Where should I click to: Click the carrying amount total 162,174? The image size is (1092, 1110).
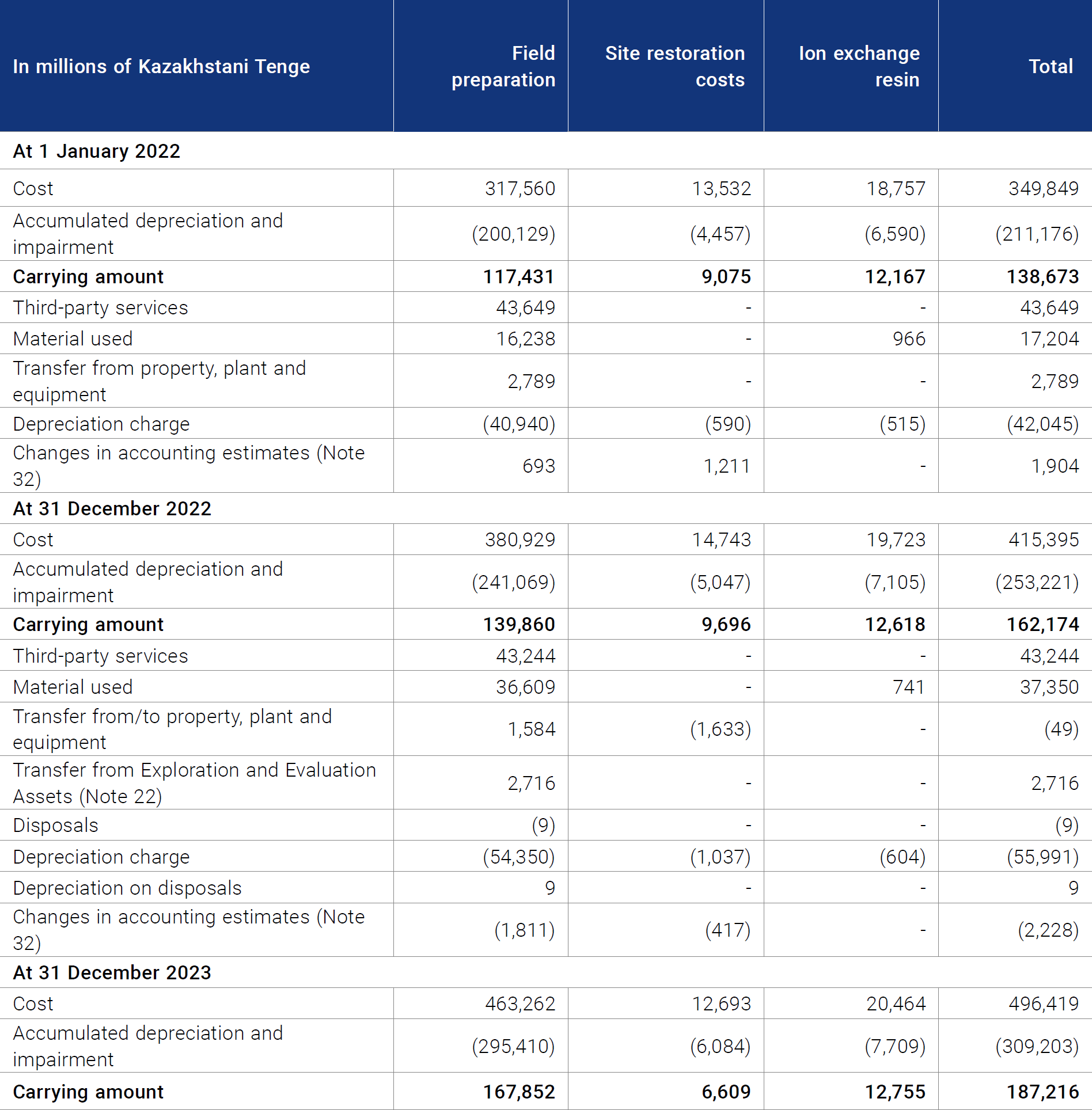[1042, 624]
